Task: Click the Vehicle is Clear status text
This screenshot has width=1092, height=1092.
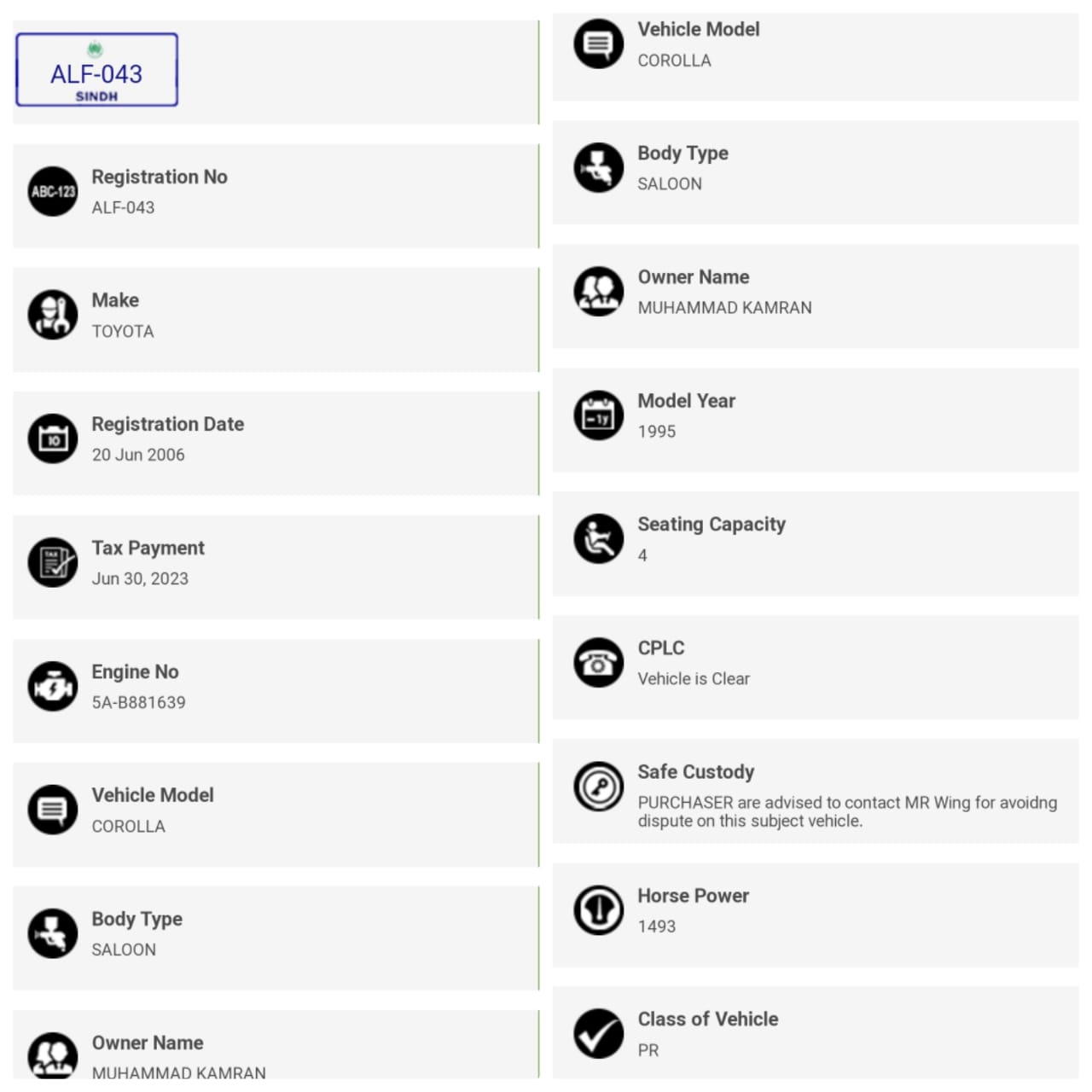Action: click(x=694, y=678)
